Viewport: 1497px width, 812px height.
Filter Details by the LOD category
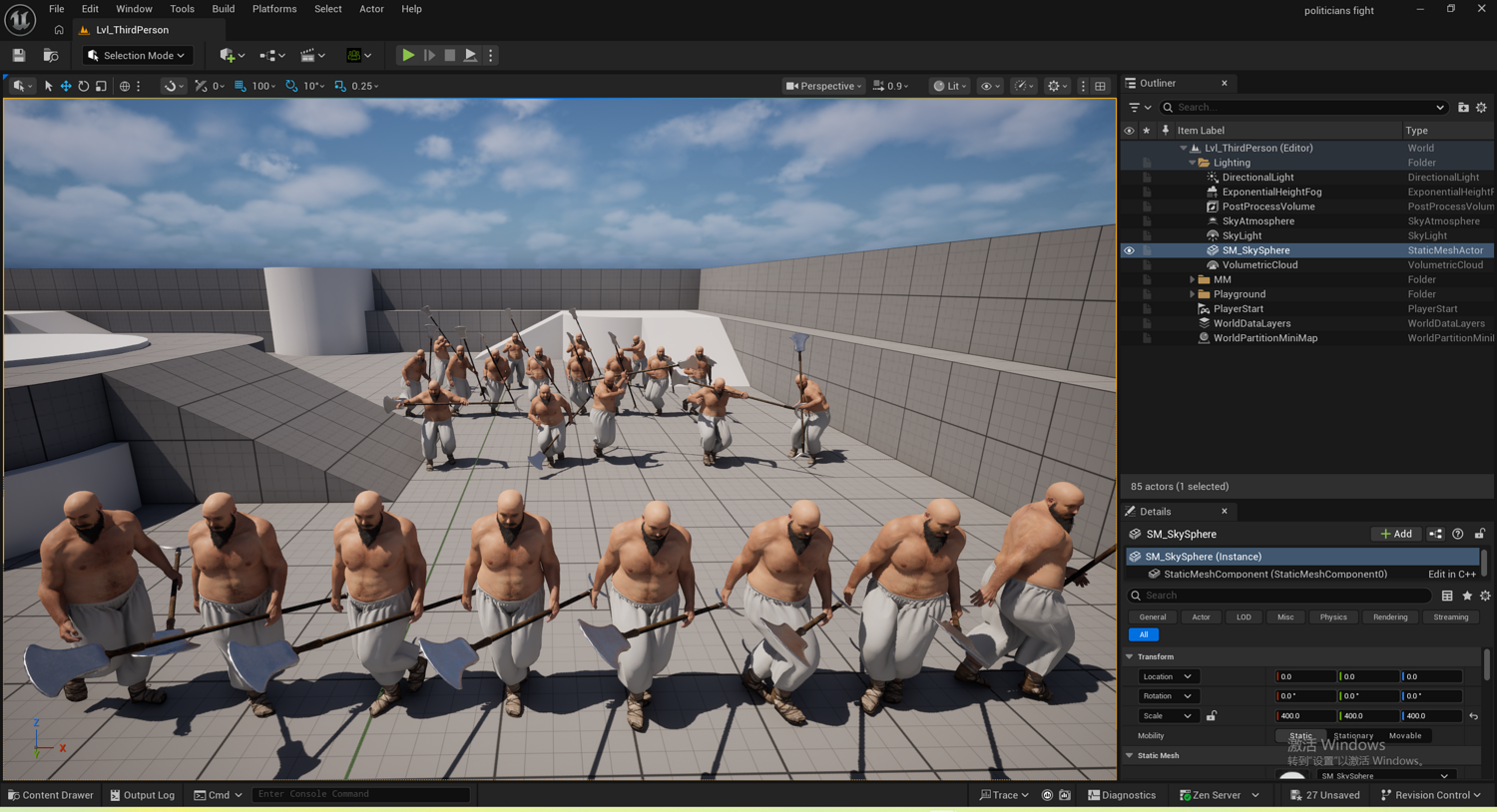(x=1244, y=617)
